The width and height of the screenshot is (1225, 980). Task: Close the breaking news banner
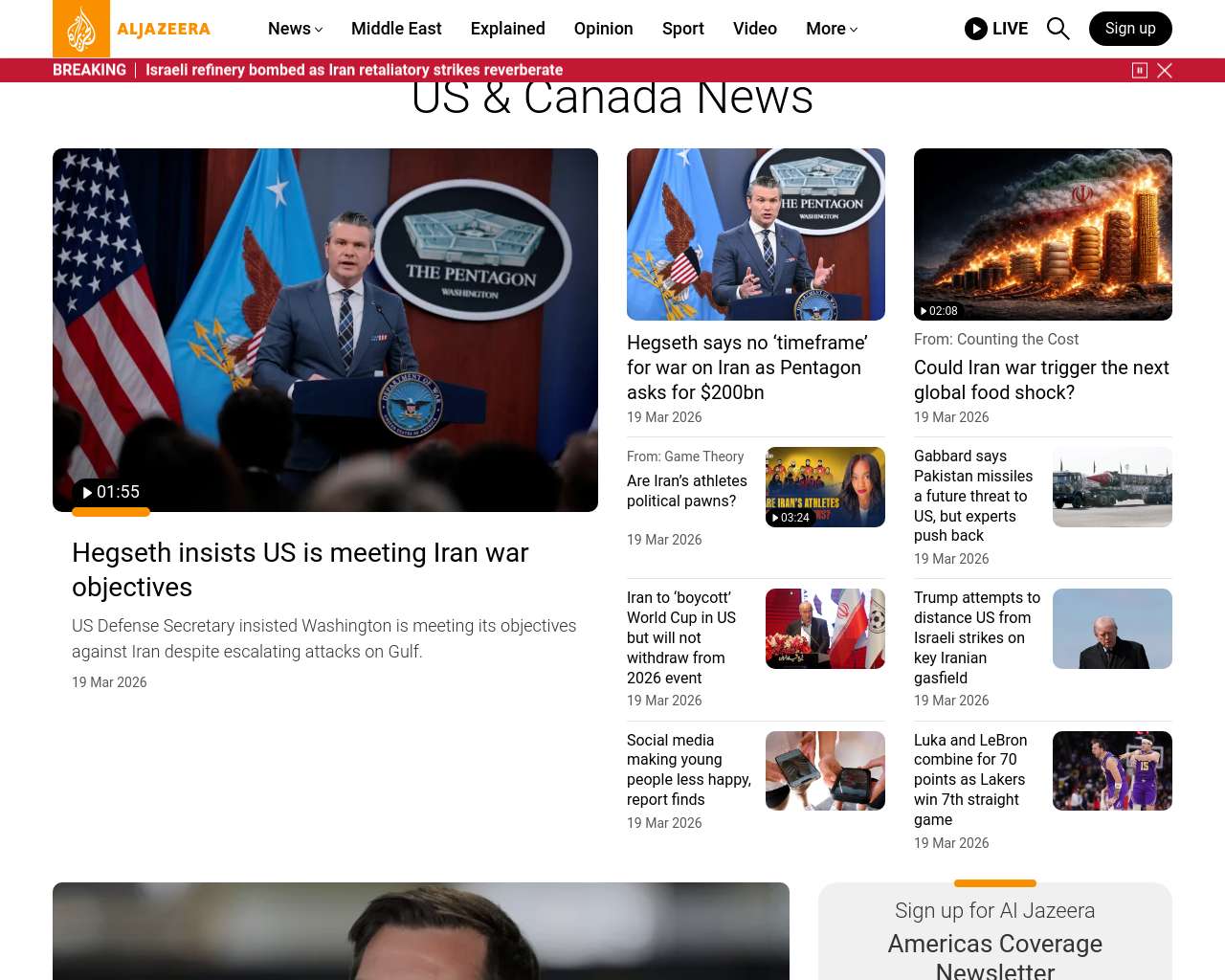(1165, 70)
